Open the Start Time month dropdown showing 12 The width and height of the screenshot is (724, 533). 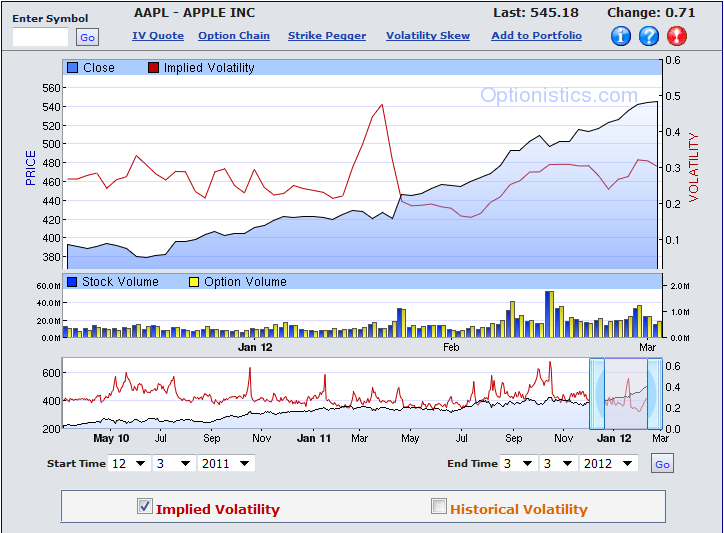[129, 463]
